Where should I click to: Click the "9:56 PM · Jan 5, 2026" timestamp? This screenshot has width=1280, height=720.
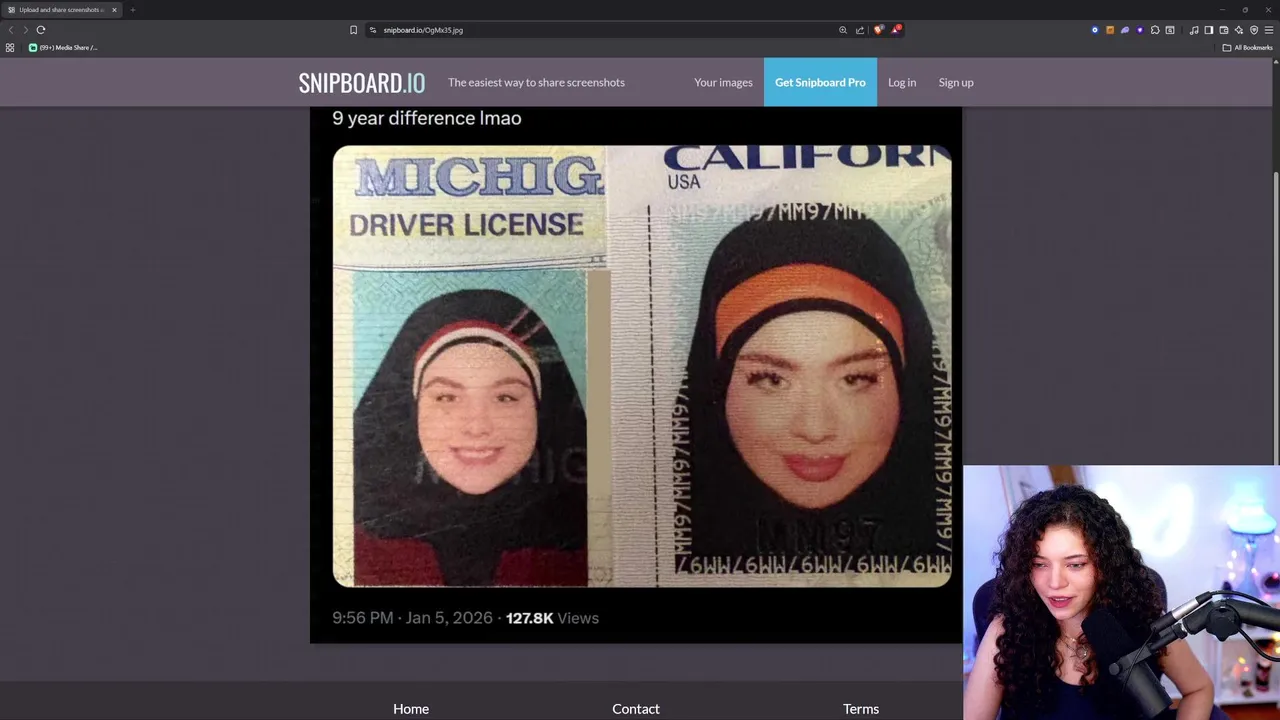tap(412, 618)
